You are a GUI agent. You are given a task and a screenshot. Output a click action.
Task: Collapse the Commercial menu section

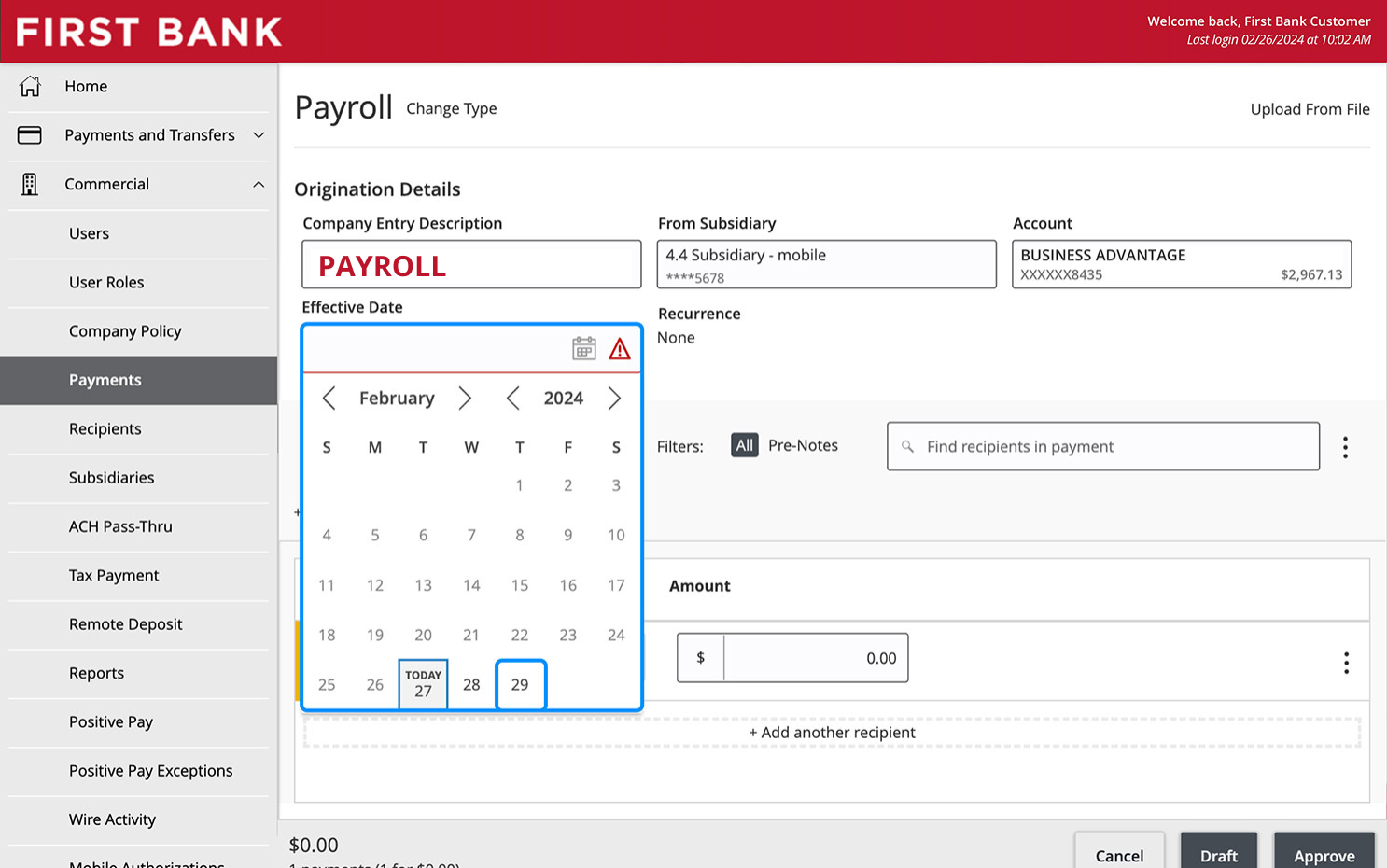[x=259, y=184]
